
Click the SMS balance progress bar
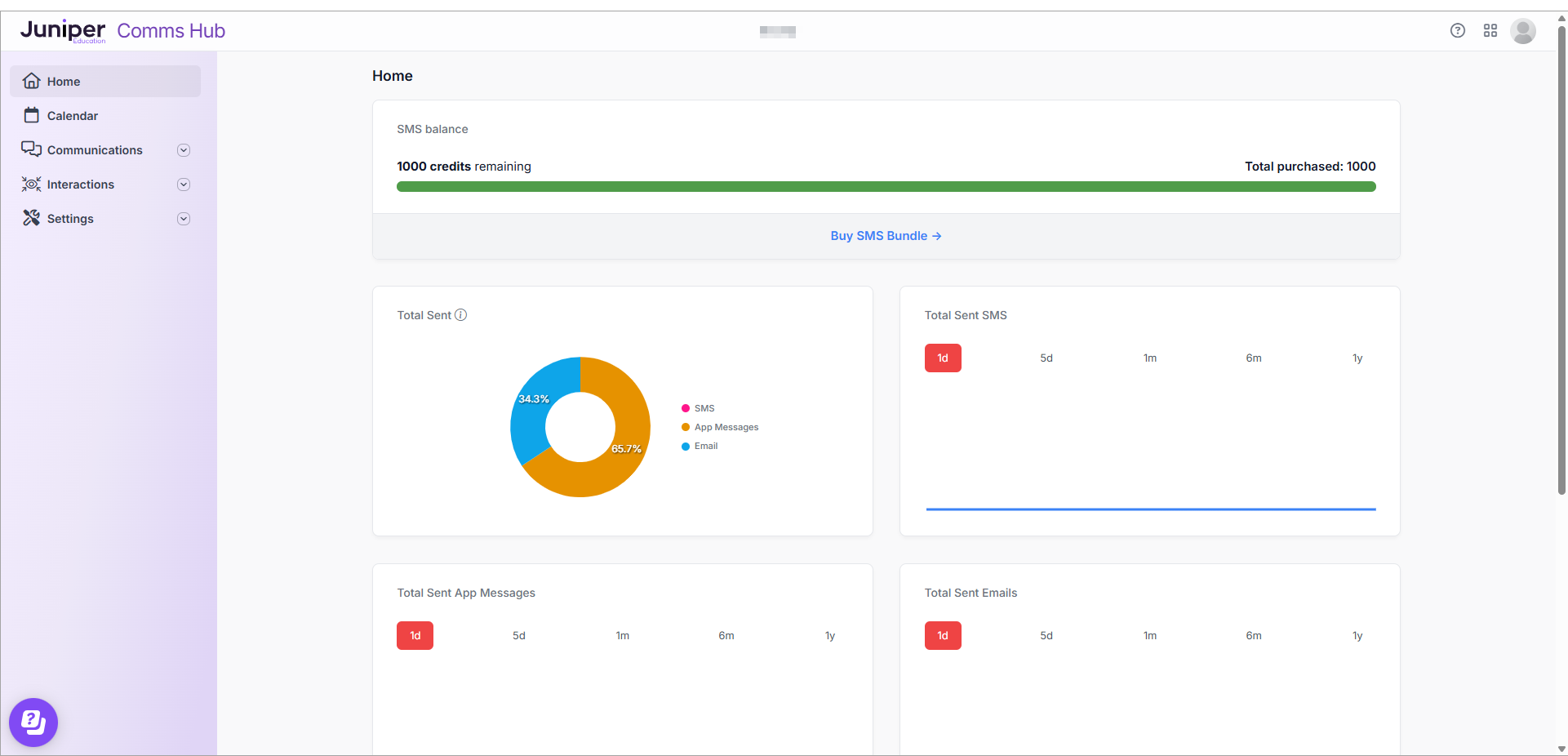coord(886,186)
